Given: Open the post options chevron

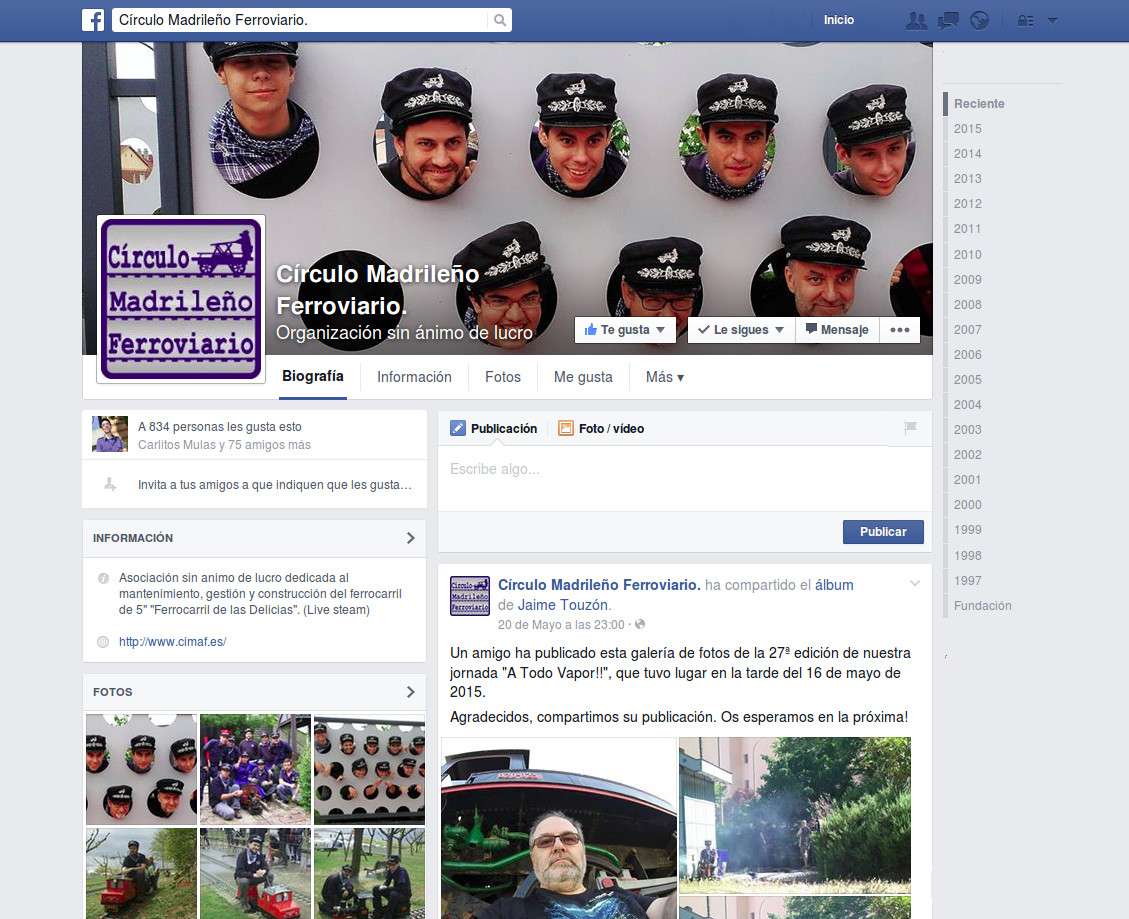Looking at the screenshot, I should click(914, 583).
